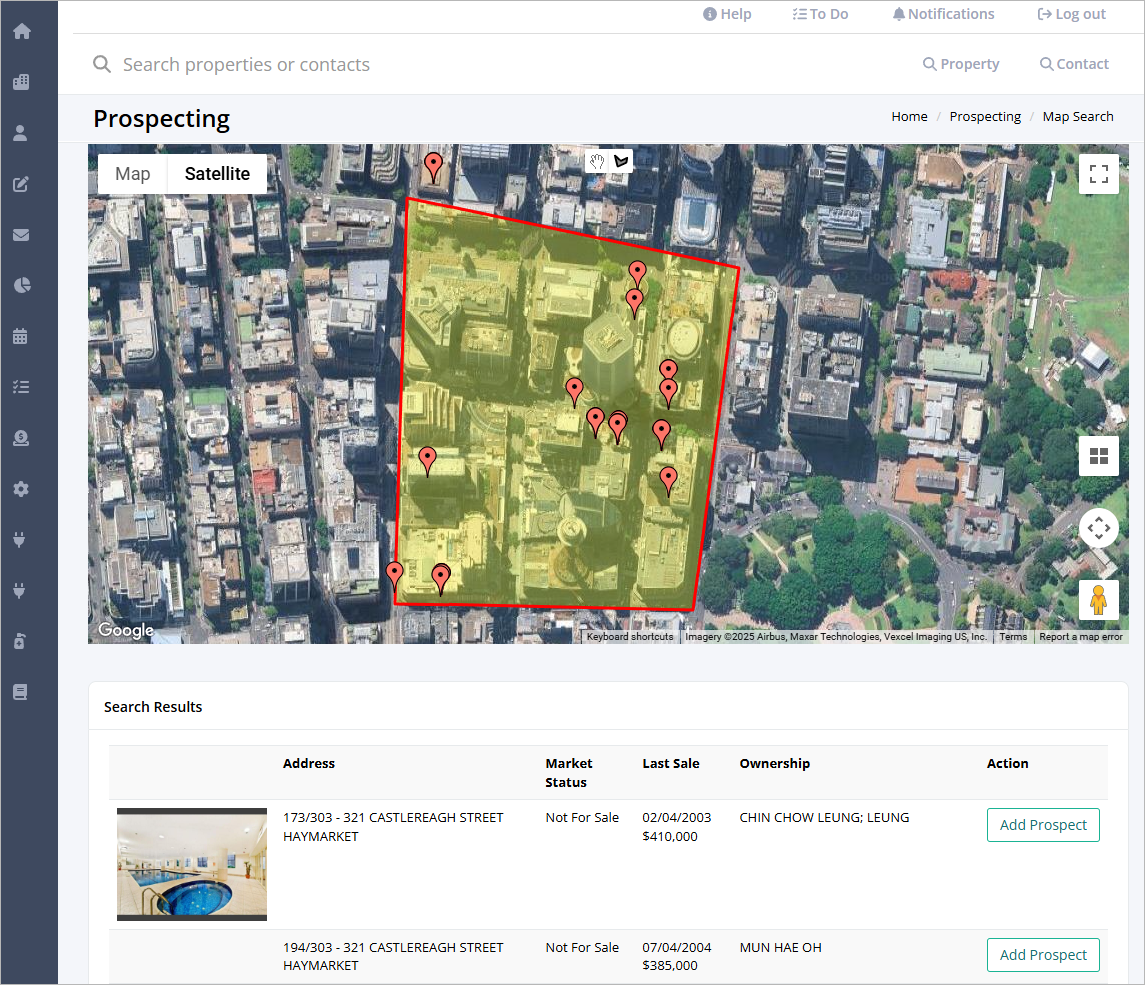
Task: Switch to Map view
Action: click(132, 173)
